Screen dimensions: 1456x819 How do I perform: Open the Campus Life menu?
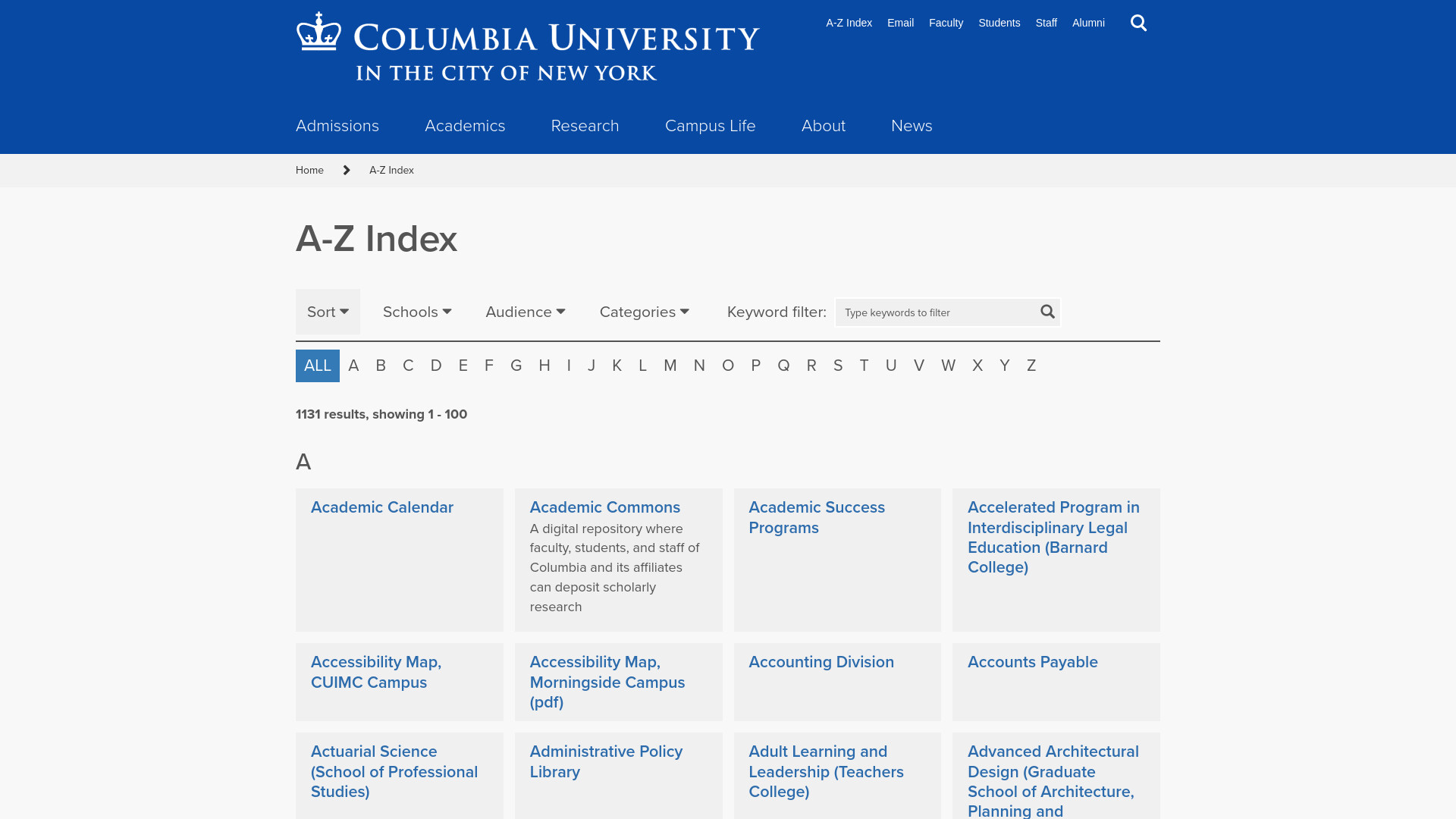click(x=711, y=126)
